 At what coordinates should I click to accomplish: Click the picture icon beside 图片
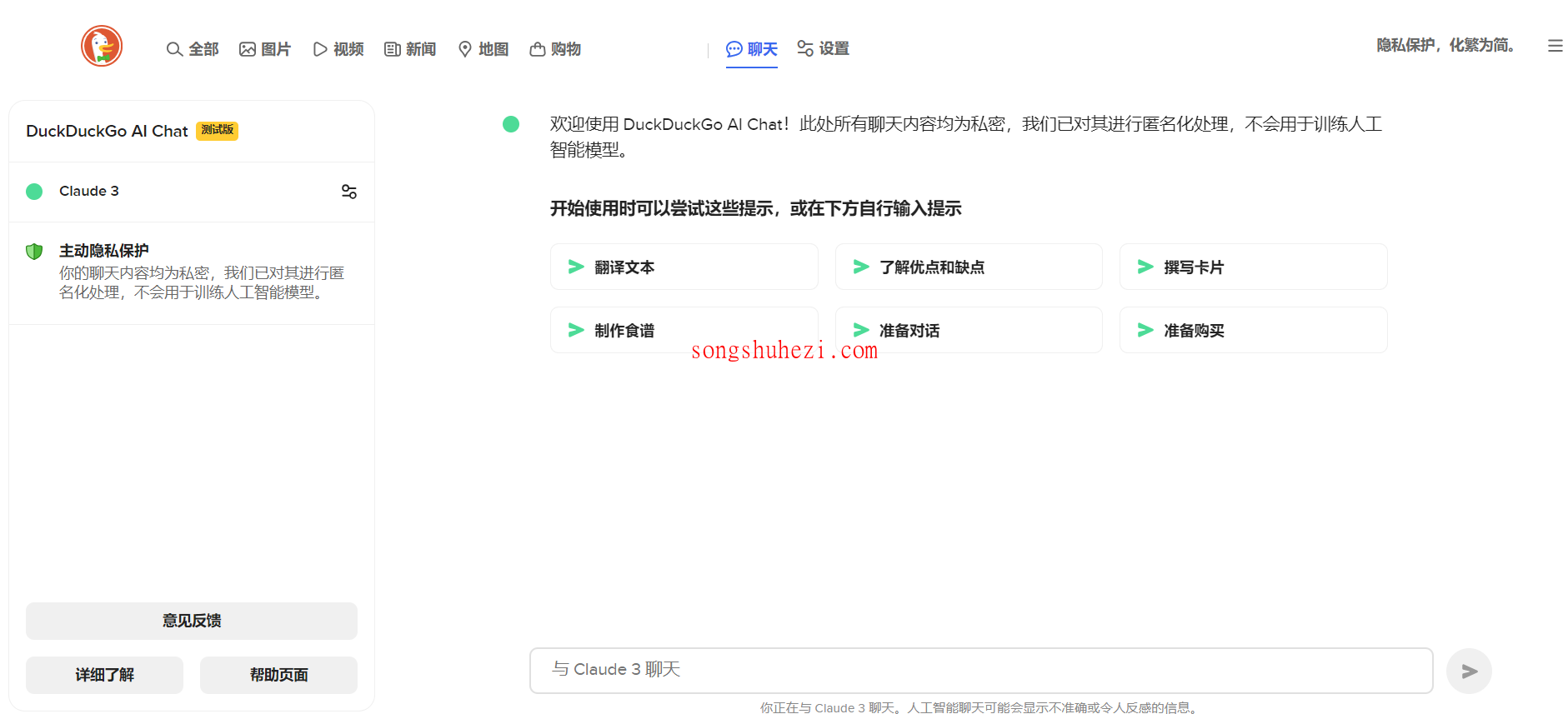tap(248, 49)
